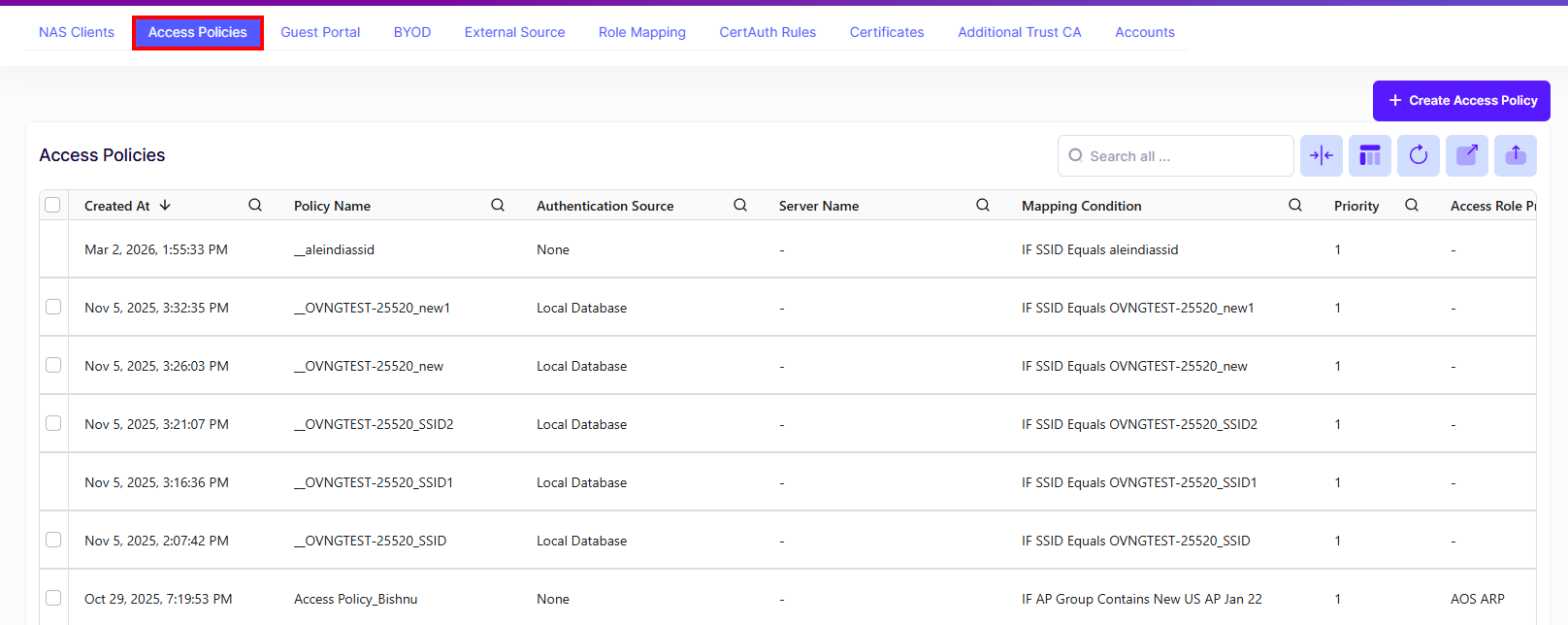
Task: Open Mapping Condition column search icon
Action: 1295,205
